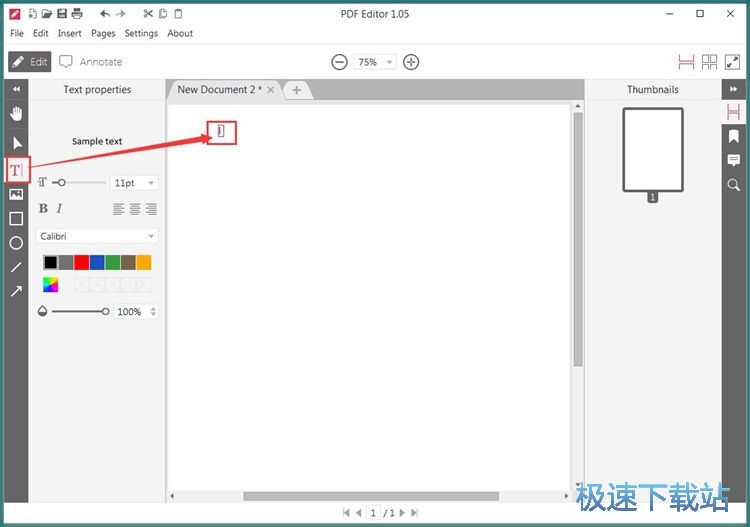Collapse the right Thumbnails panel
The image size is (750, 527).
click(733, 89)
